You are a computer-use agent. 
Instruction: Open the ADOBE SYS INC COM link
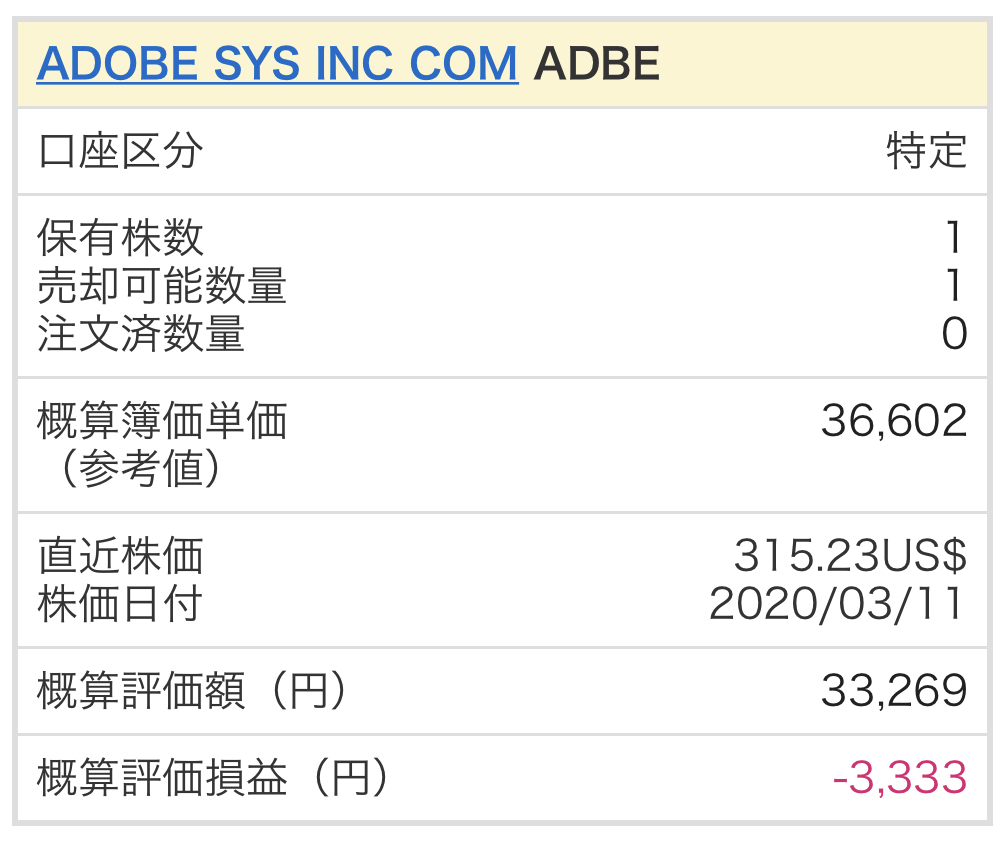(277, 64)
